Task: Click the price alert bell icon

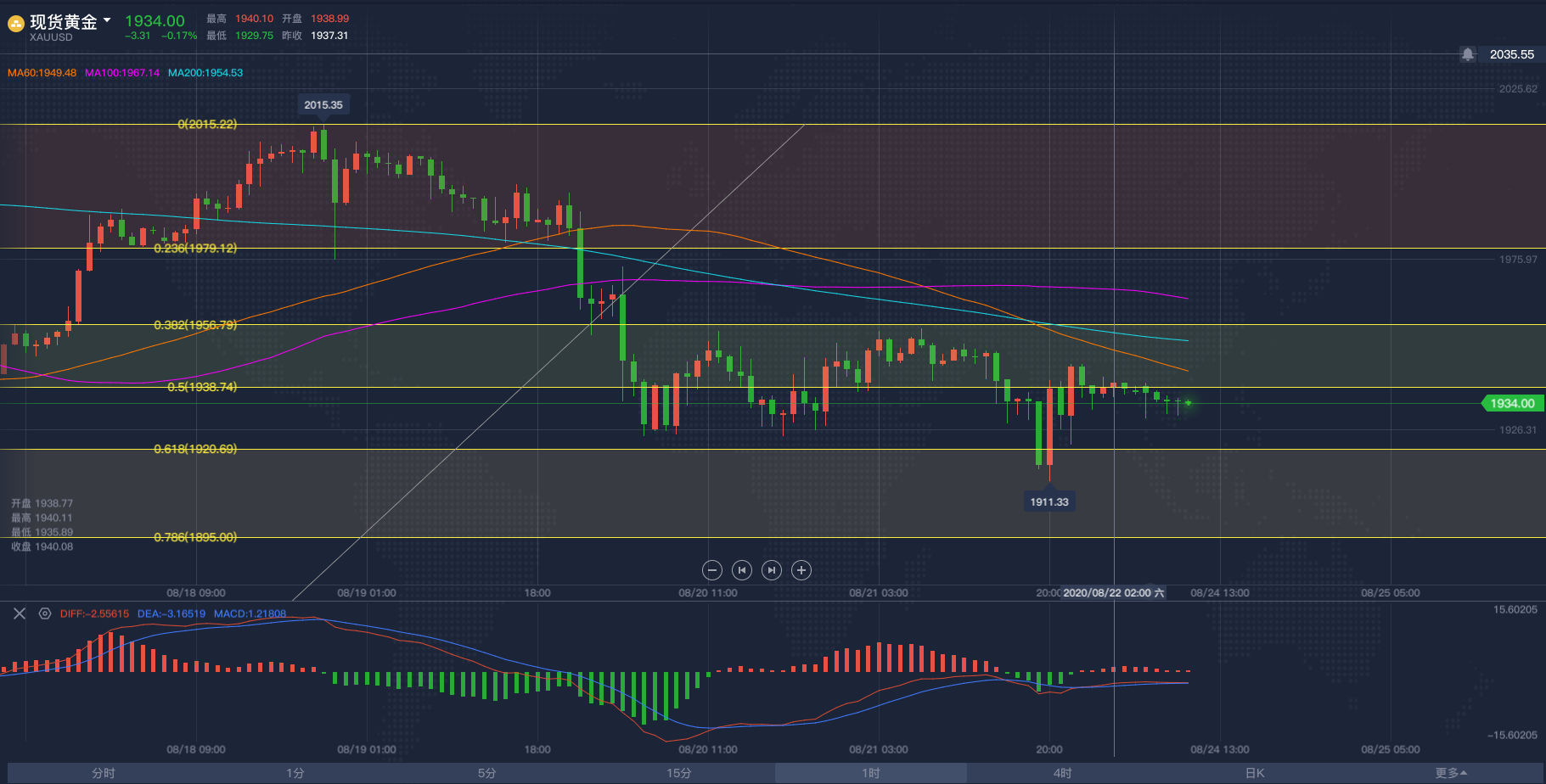Action: tap(1468, 54)
